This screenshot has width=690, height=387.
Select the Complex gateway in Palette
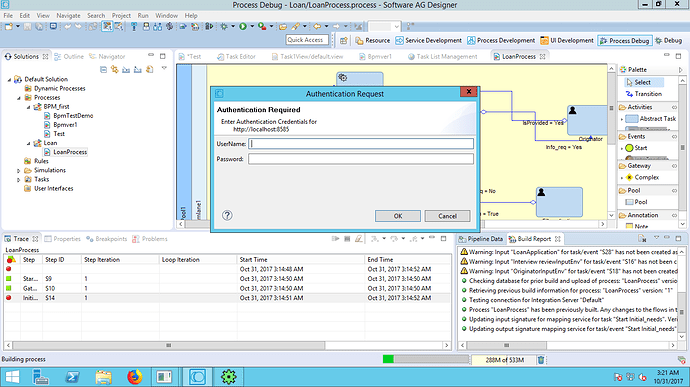coord(642,177)
